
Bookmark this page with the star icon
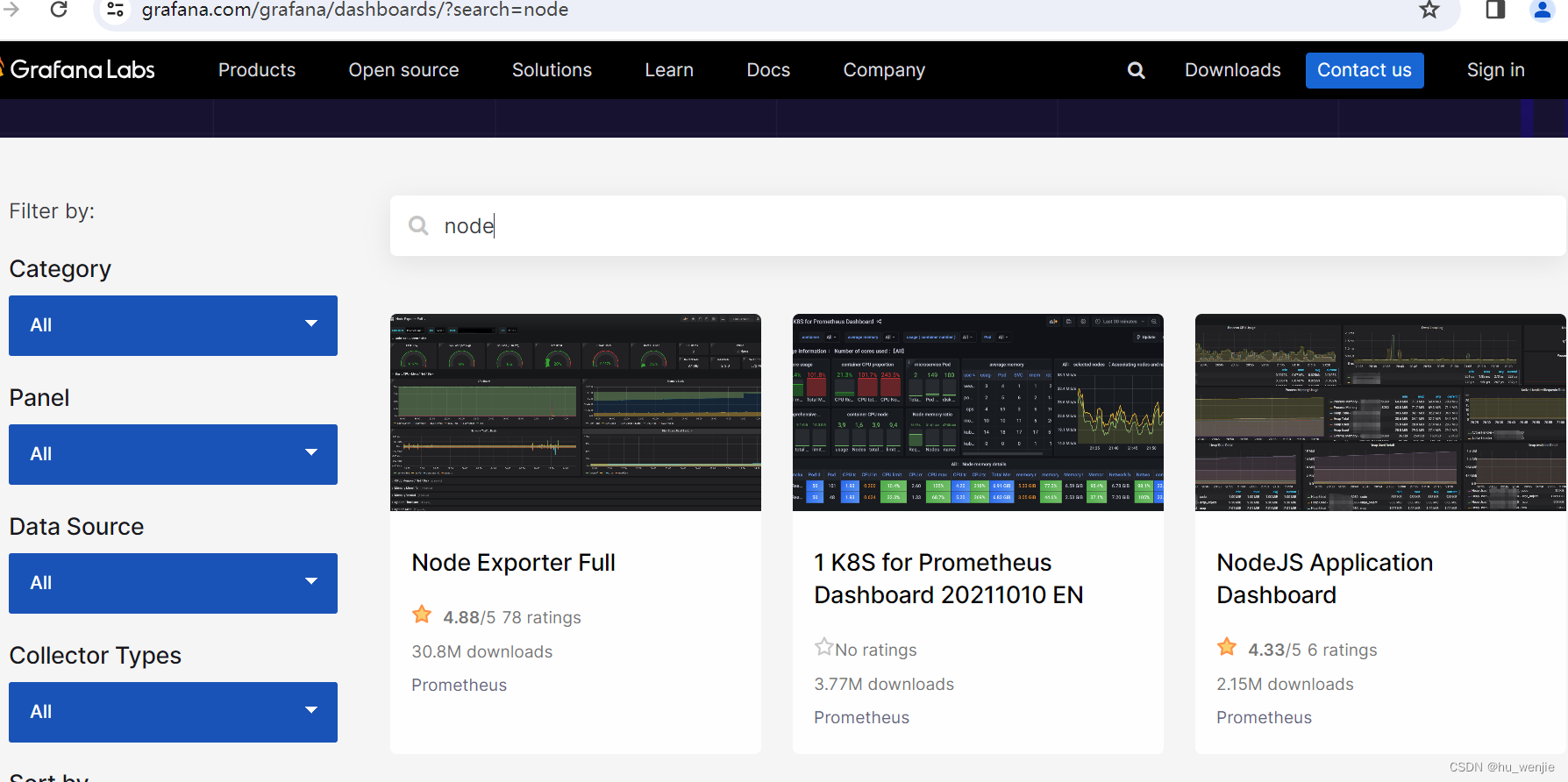[x=1429, y=10]
